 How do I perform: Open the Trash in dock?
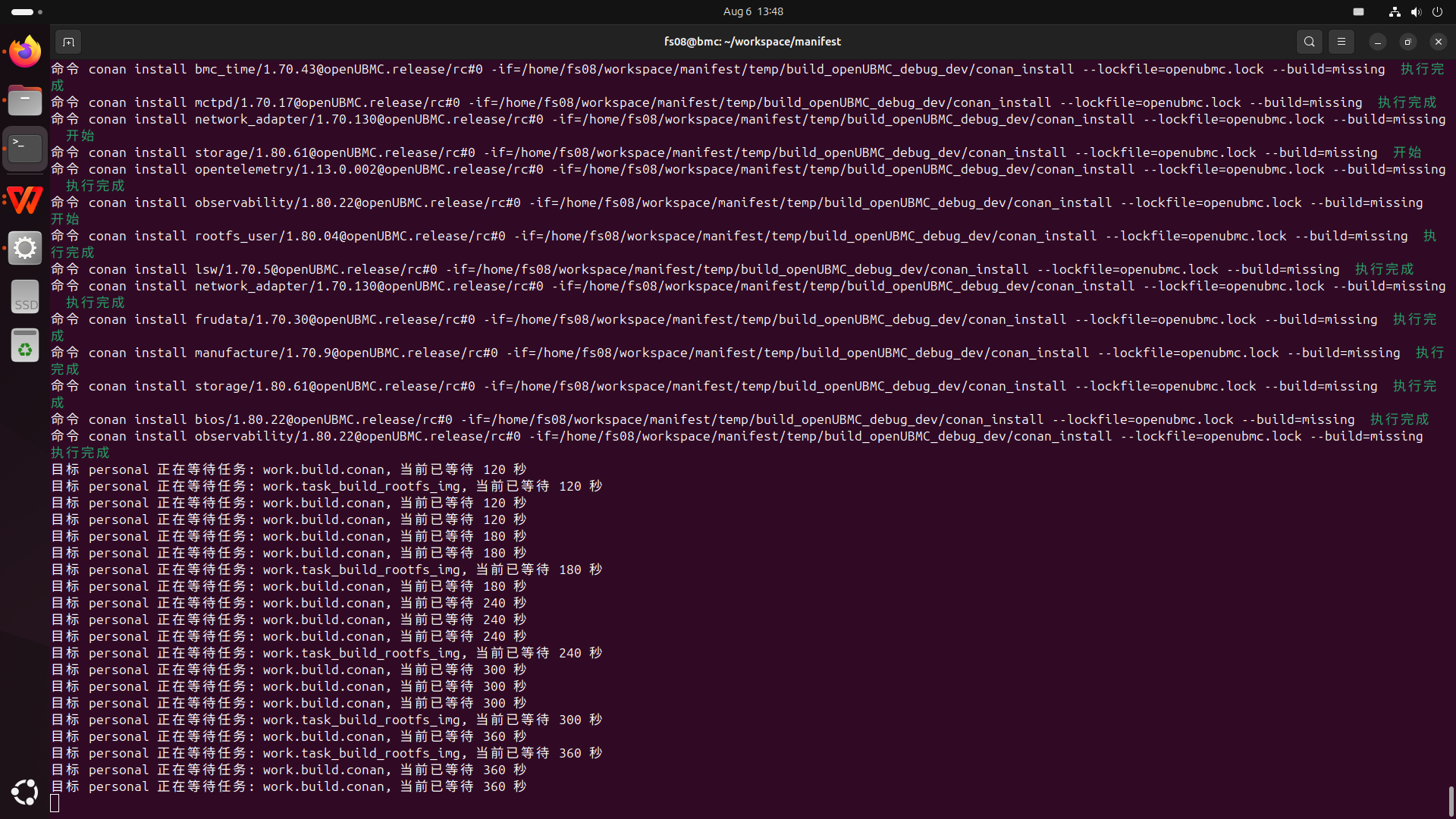[x=25, y=346]
